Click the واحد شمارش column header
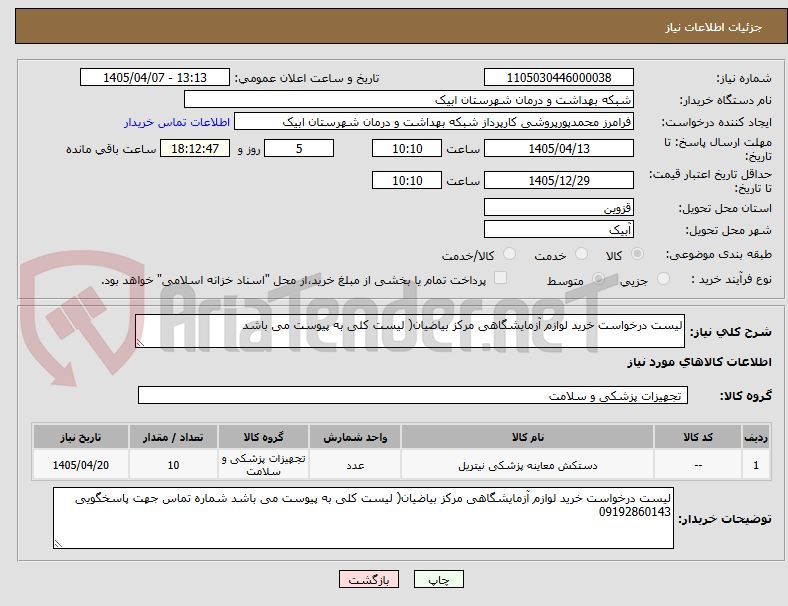788x606 pixels. tap(355, 437)
